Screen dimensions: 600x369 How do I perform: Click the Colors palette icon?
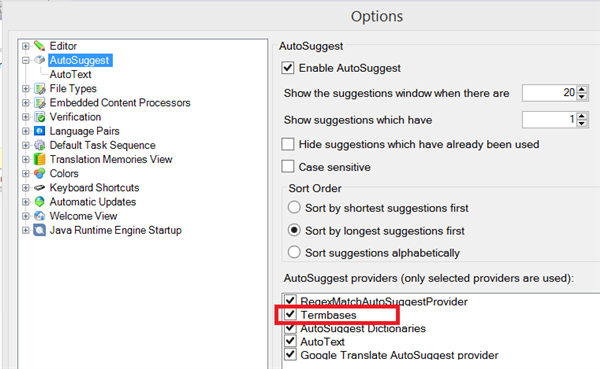coord(40,173)
